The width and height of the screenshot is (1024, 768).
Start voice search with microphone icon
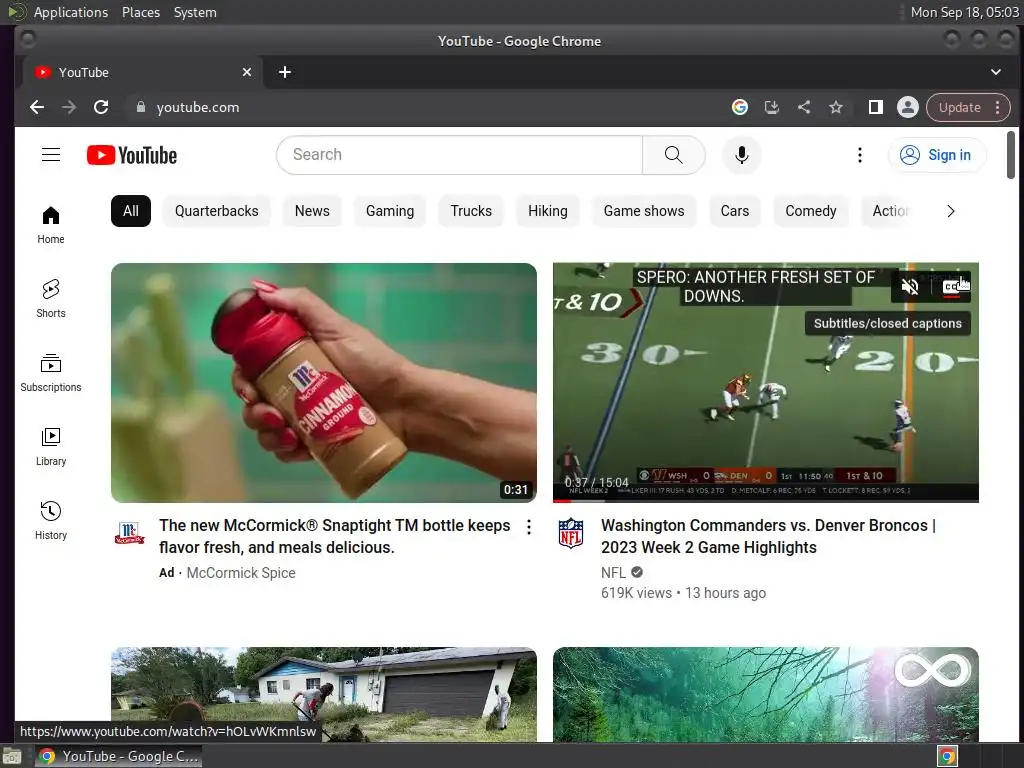[741, 155]
